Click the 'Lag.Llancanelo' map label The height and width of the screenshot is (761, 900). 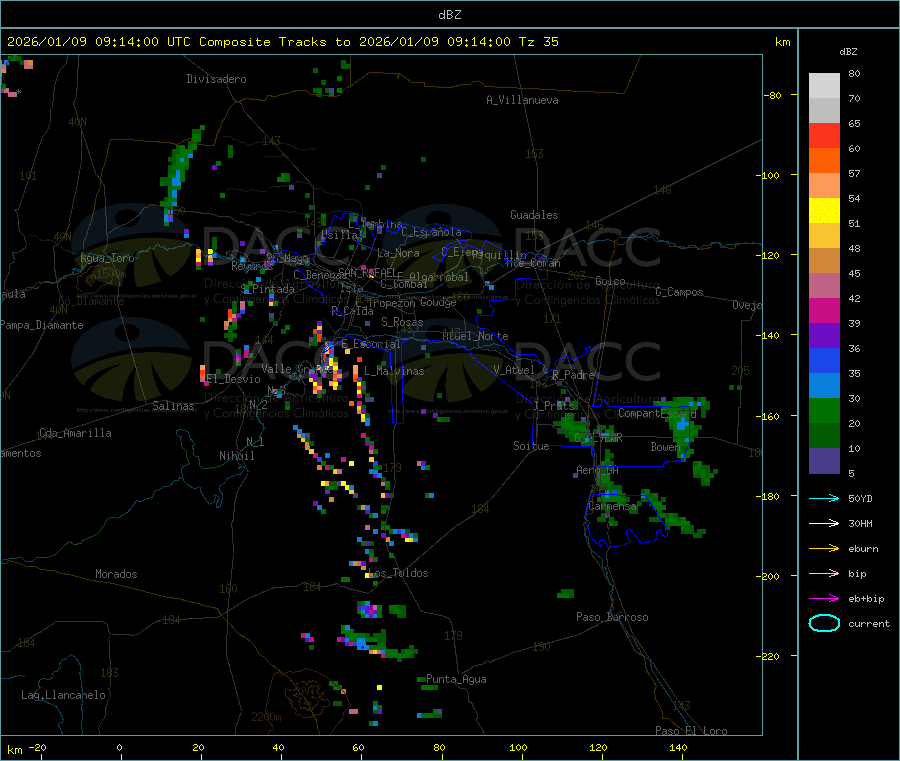(x=63, y=695)
